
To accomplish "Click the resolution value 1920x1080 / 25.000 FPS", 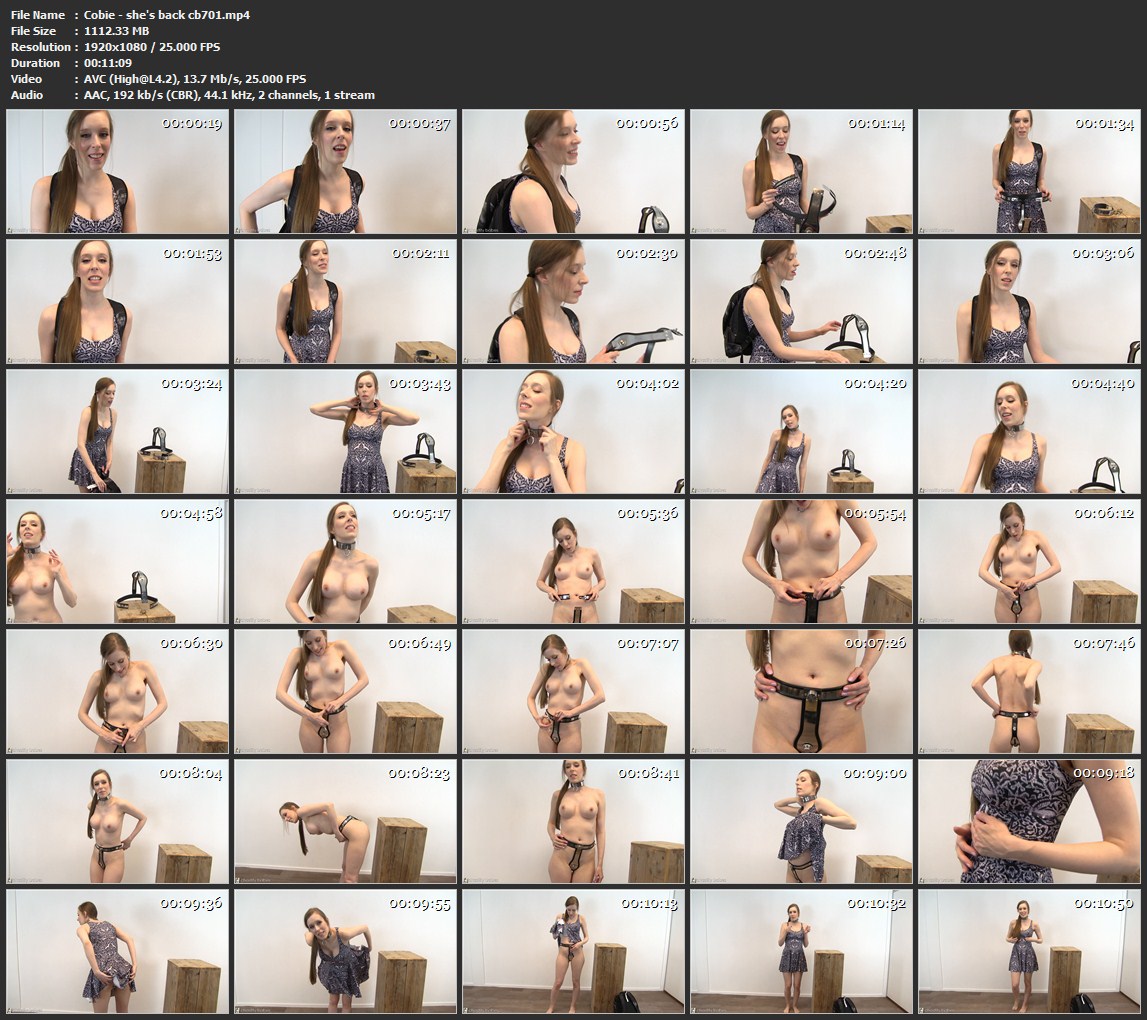I will [x=152, y=47].
